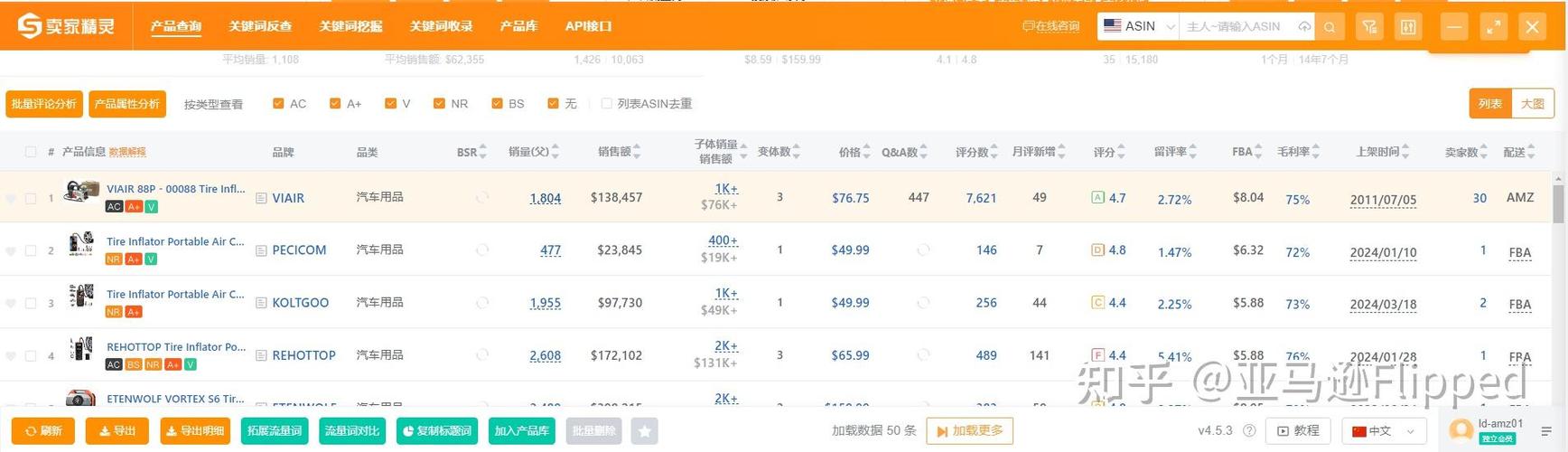The width and height of the screenshot is (1568, 452).
Task: Uncheck the V type filter checkbox
Action: coord(390,103)
